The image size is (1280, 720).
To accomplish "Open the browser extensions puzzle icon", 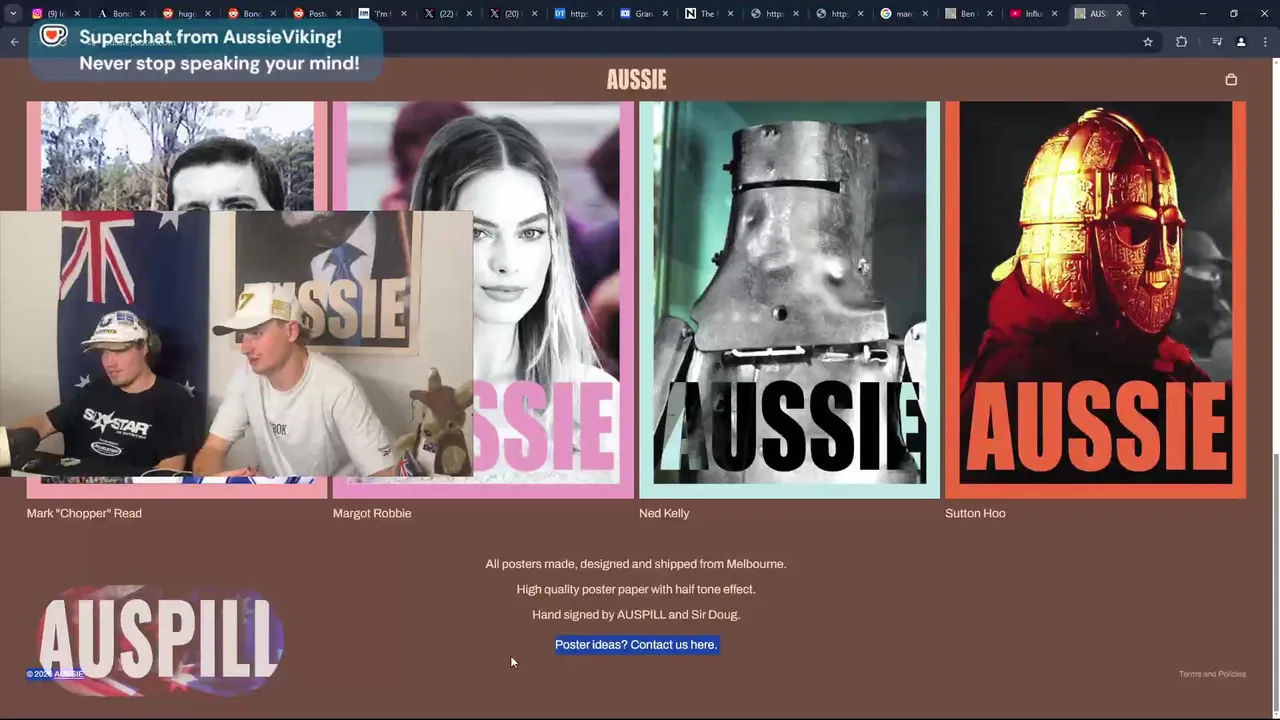I will pos(1181,42).
